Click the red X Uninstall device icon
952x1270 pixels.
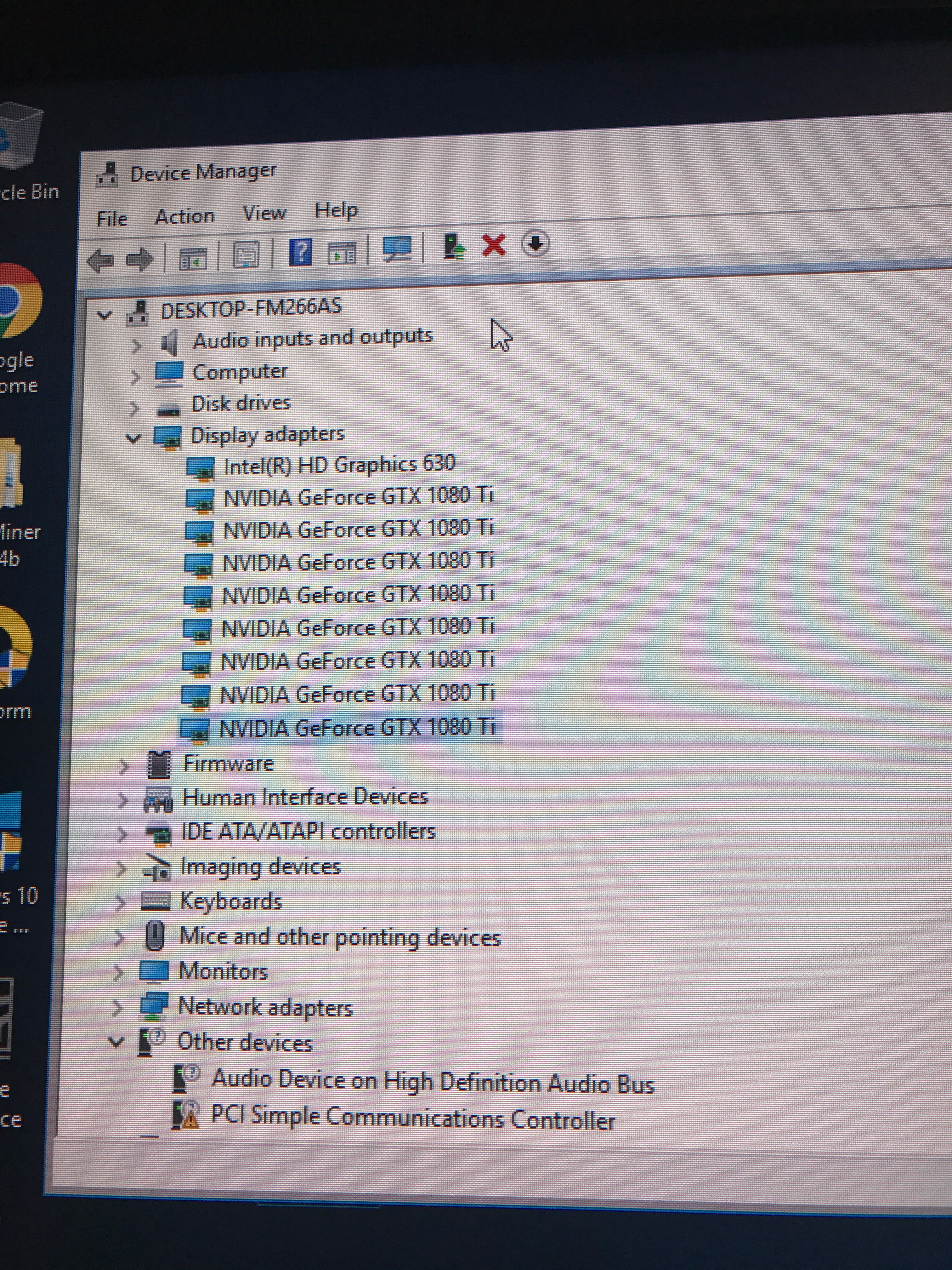[494, 245]
